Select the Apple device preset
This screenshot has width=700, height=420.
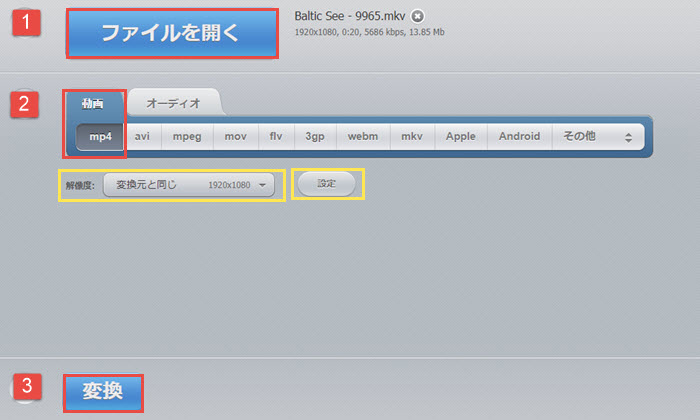pos(461,137)
